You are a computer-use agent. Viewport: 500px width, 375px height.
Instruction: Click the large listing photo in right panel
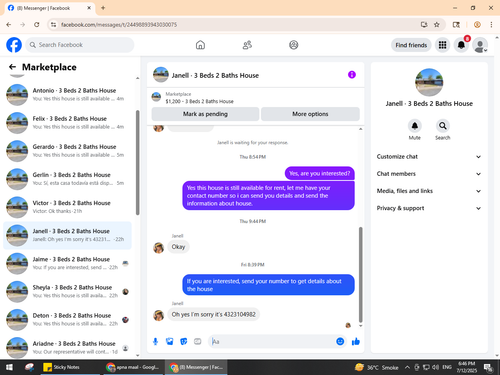tap(429, 82)
